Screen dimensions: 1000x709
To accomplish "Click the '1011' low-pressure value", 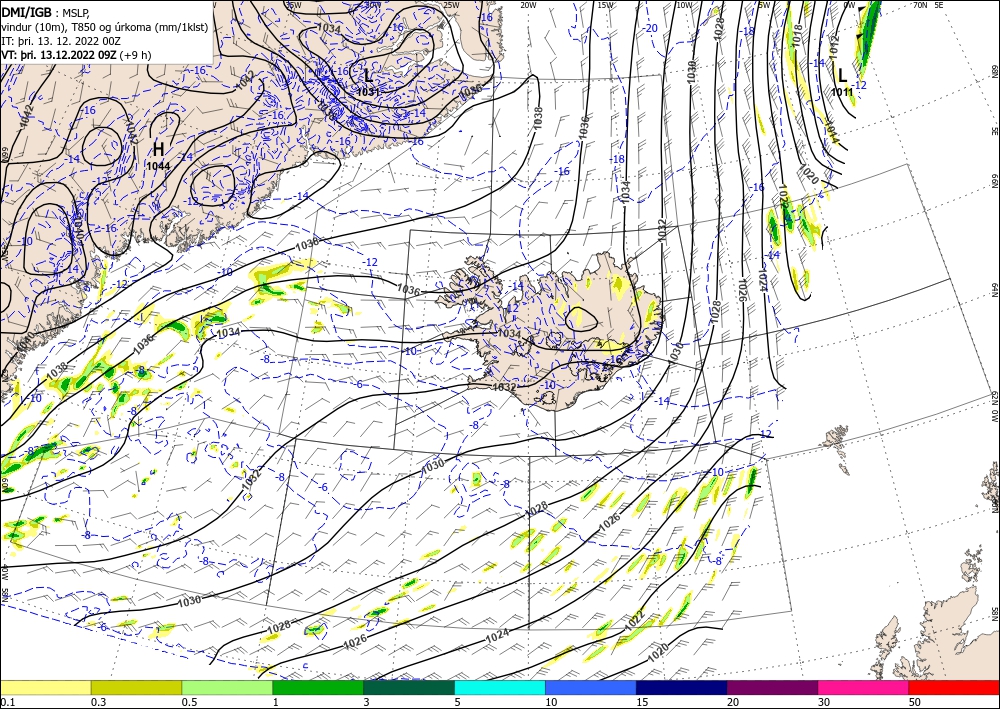I will click(842, 92).
